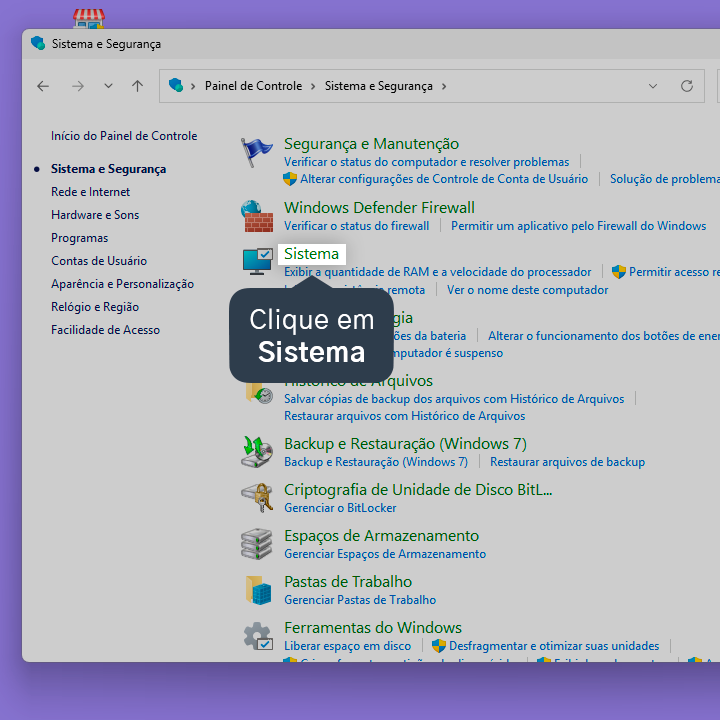Image resolution: width=720 pixels, height=720 pixels.
Task: Open Facilidade de Acesso category
Action: pos(106,330)
